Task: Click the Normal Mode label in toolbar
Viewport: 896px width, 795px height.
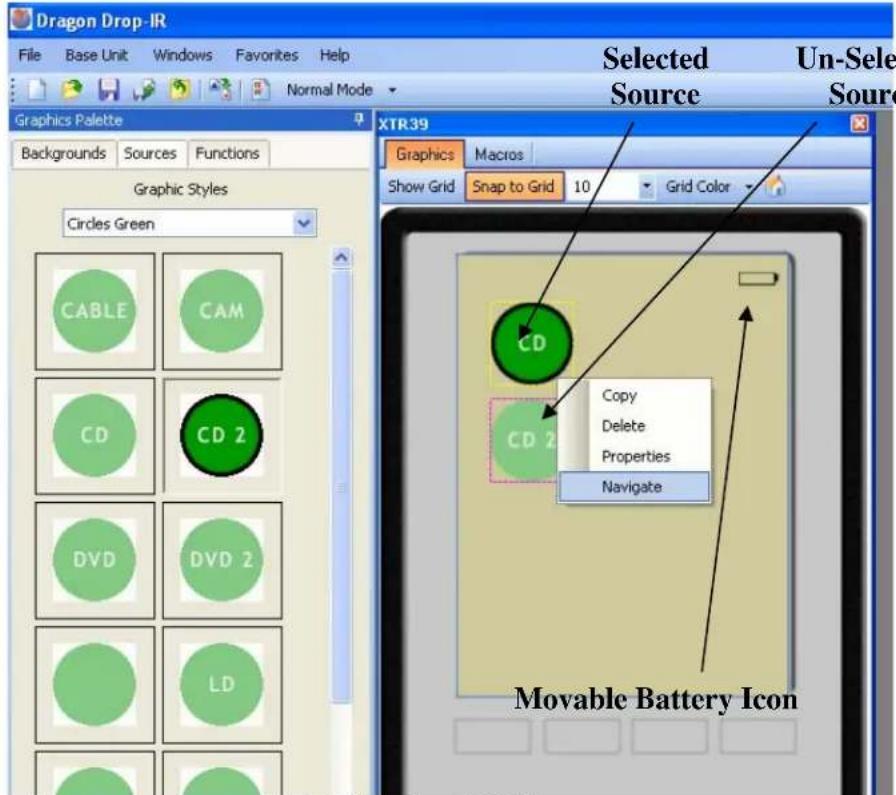Action: pos(330,90)
